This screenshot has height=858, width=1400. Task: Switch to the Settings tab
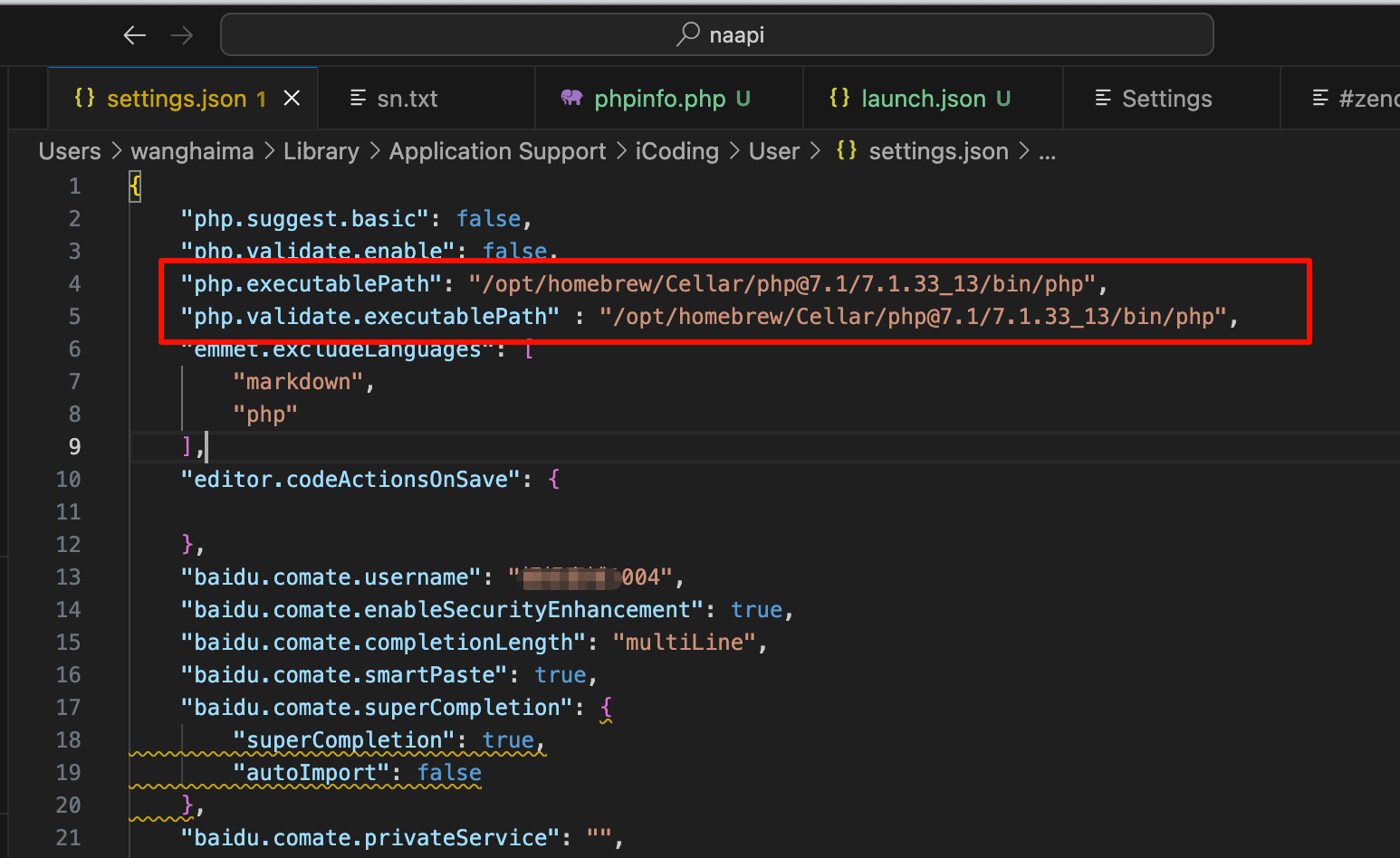(1171, 99)
